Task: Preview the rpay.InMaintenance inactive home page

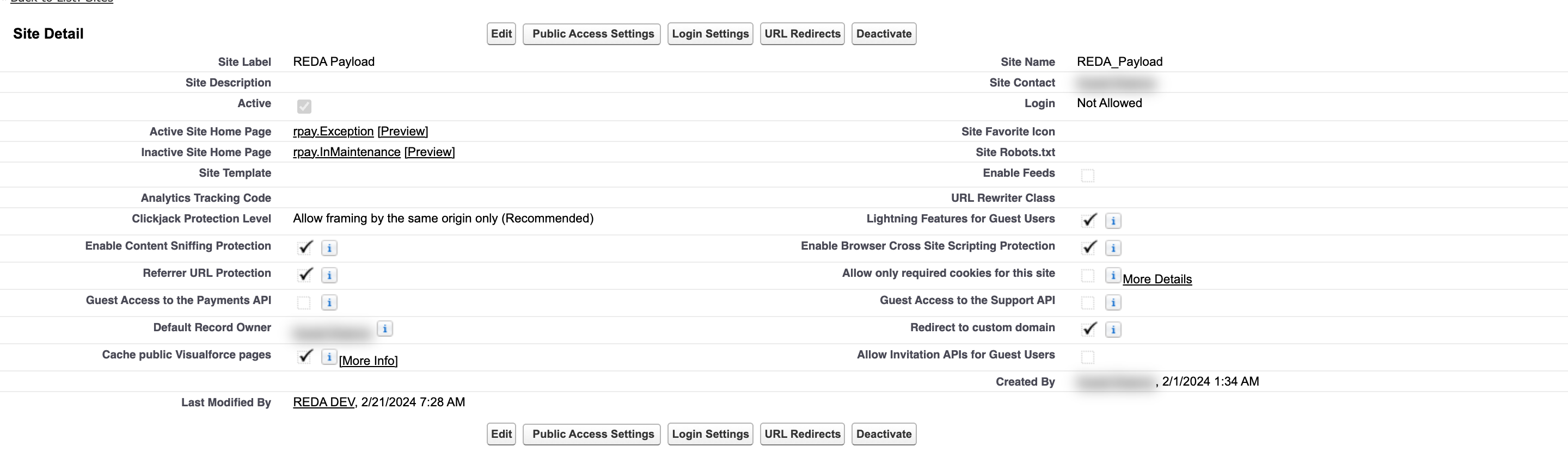Action: point(430,152)
